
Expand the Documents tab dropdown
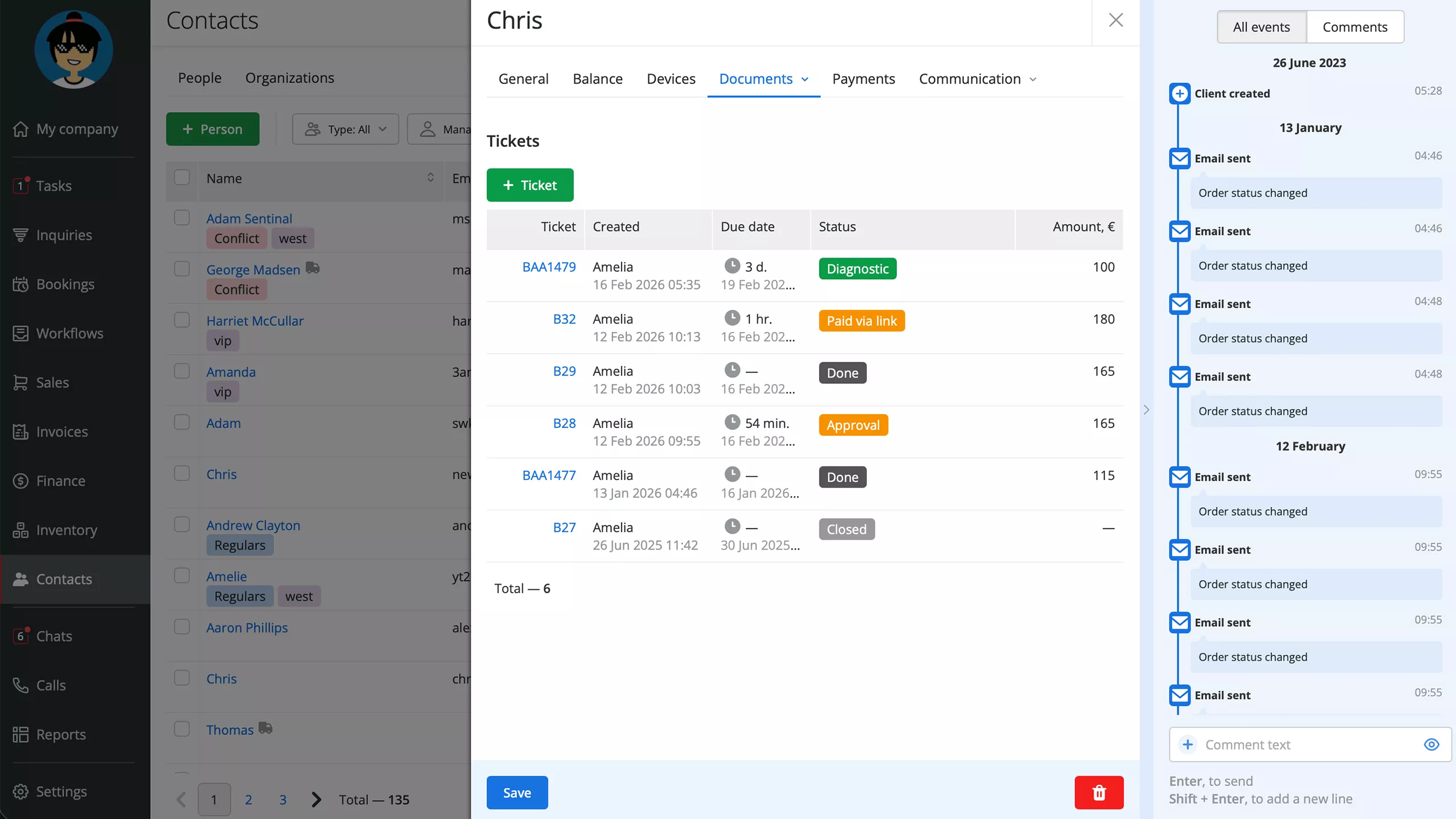[x=805, y=80]
